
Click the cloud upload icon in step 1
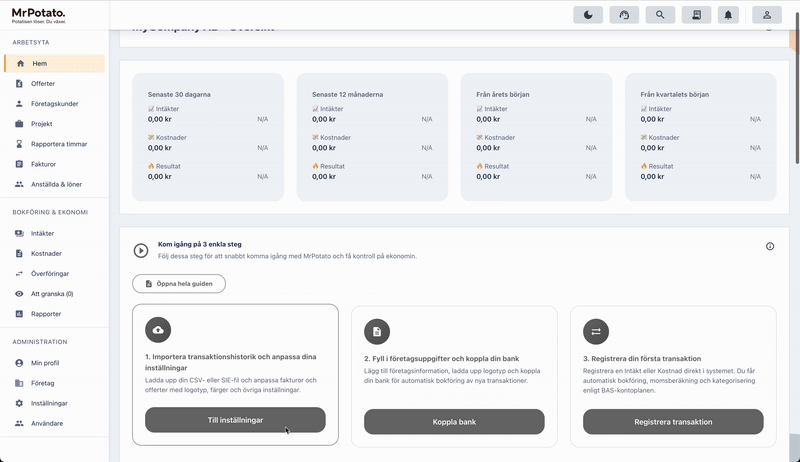pos(157,331)
